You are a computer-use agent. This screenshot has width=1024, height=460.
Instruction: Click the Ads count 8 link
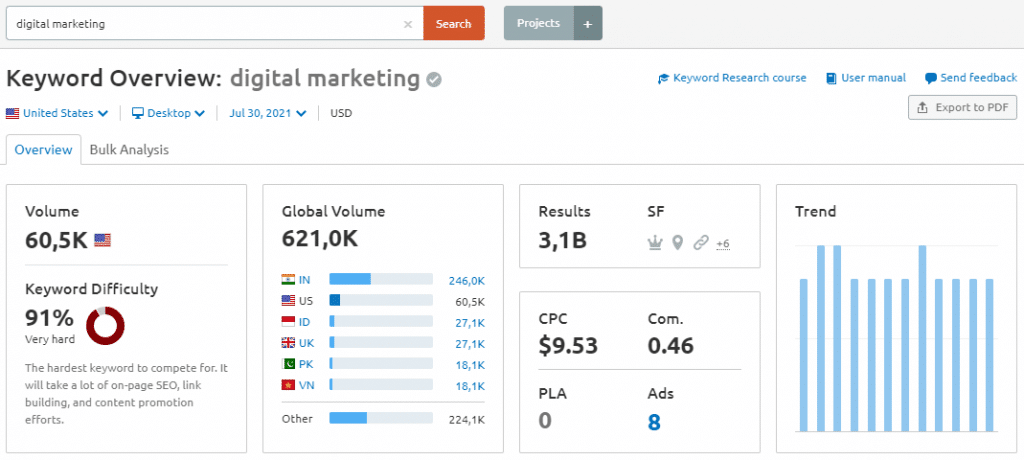pyautogui.click(x=654, y=421)
